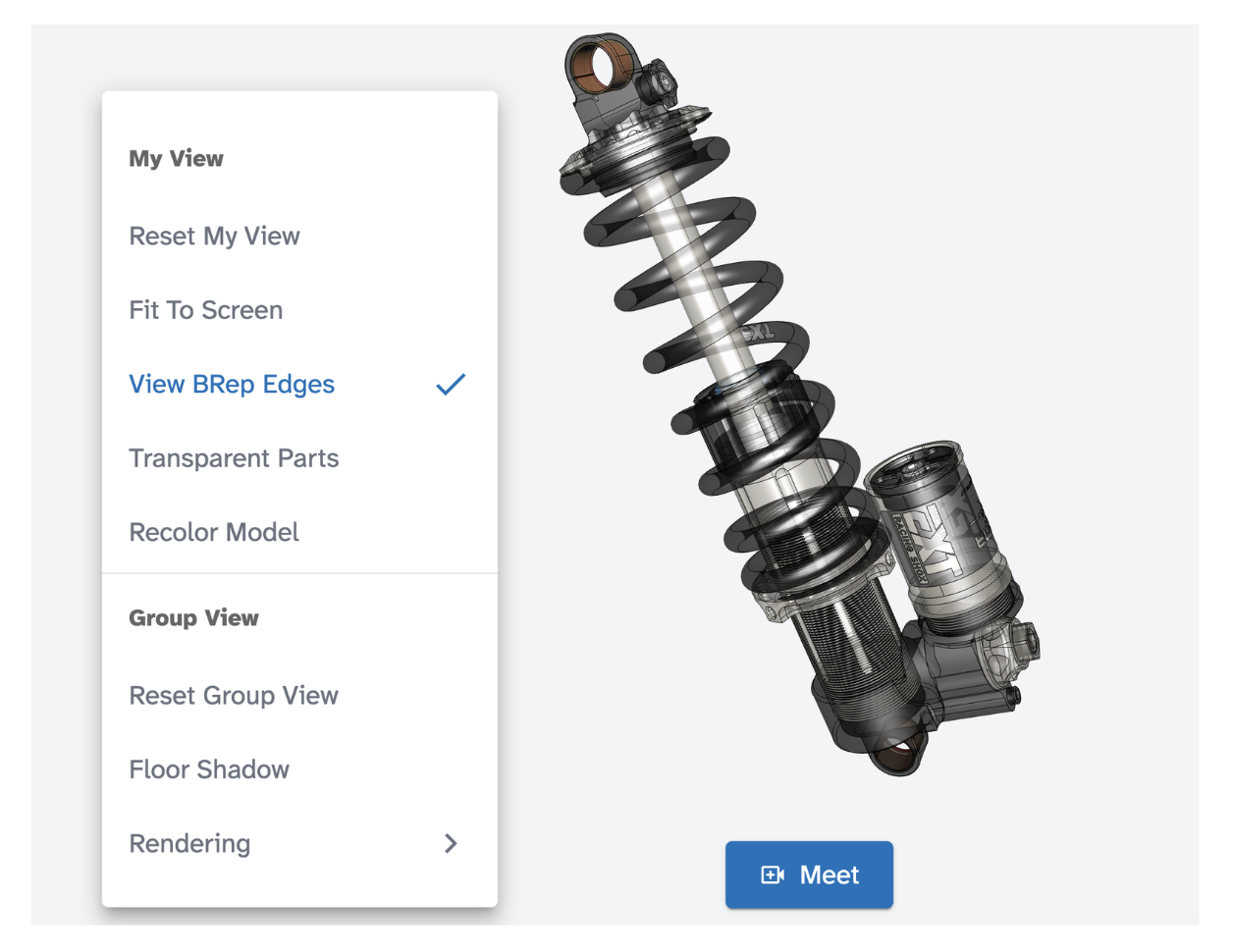Toggle the Floor Shadow option
The height and width of the screenshot is (952, 1233).
point(299,769)
